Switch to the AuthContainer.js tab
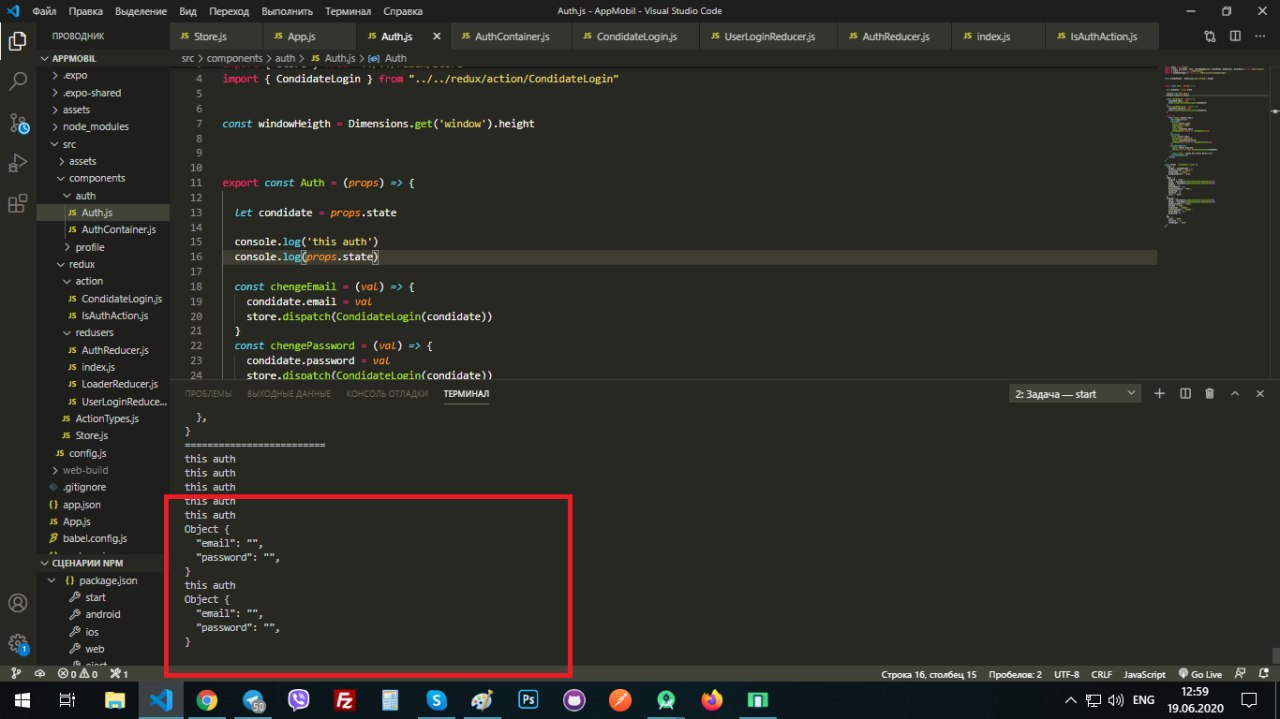1280x719 pixels. click(x=511, y=36)
